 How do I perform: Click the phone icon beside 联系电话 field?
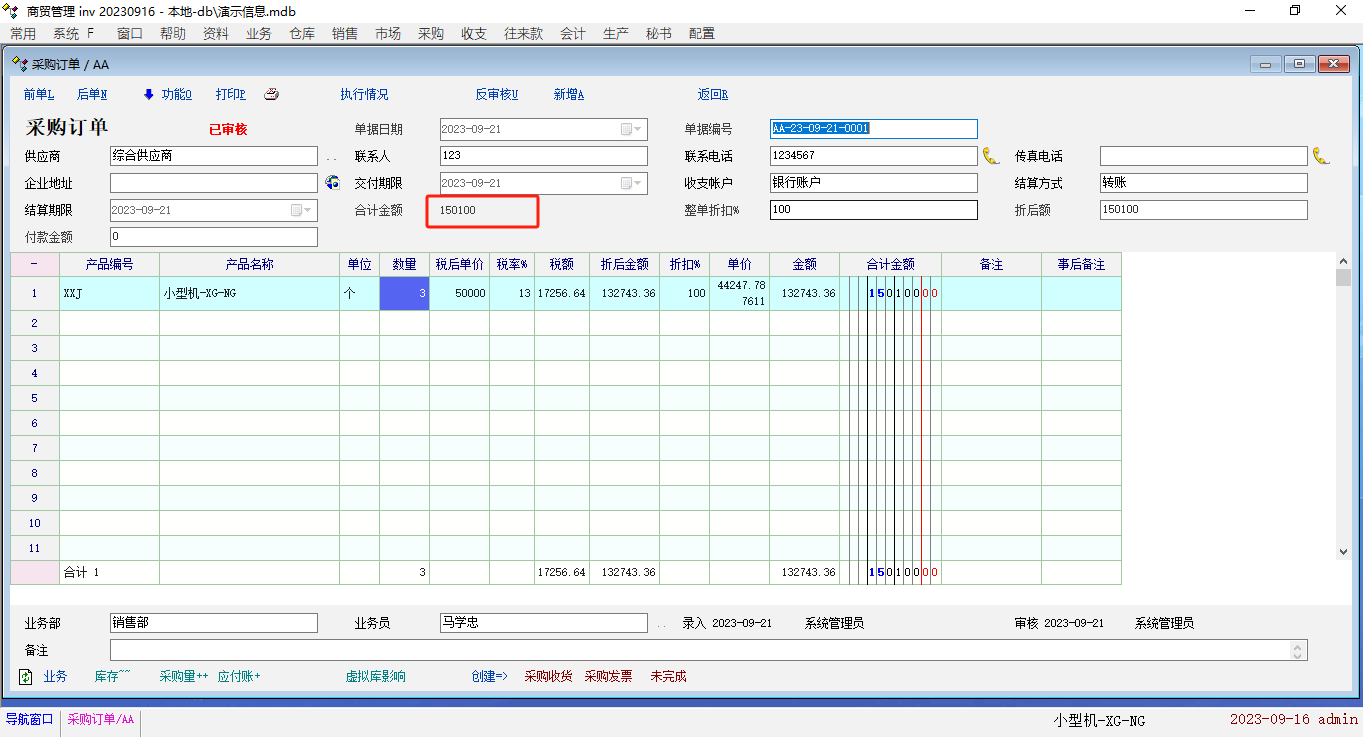990,156
